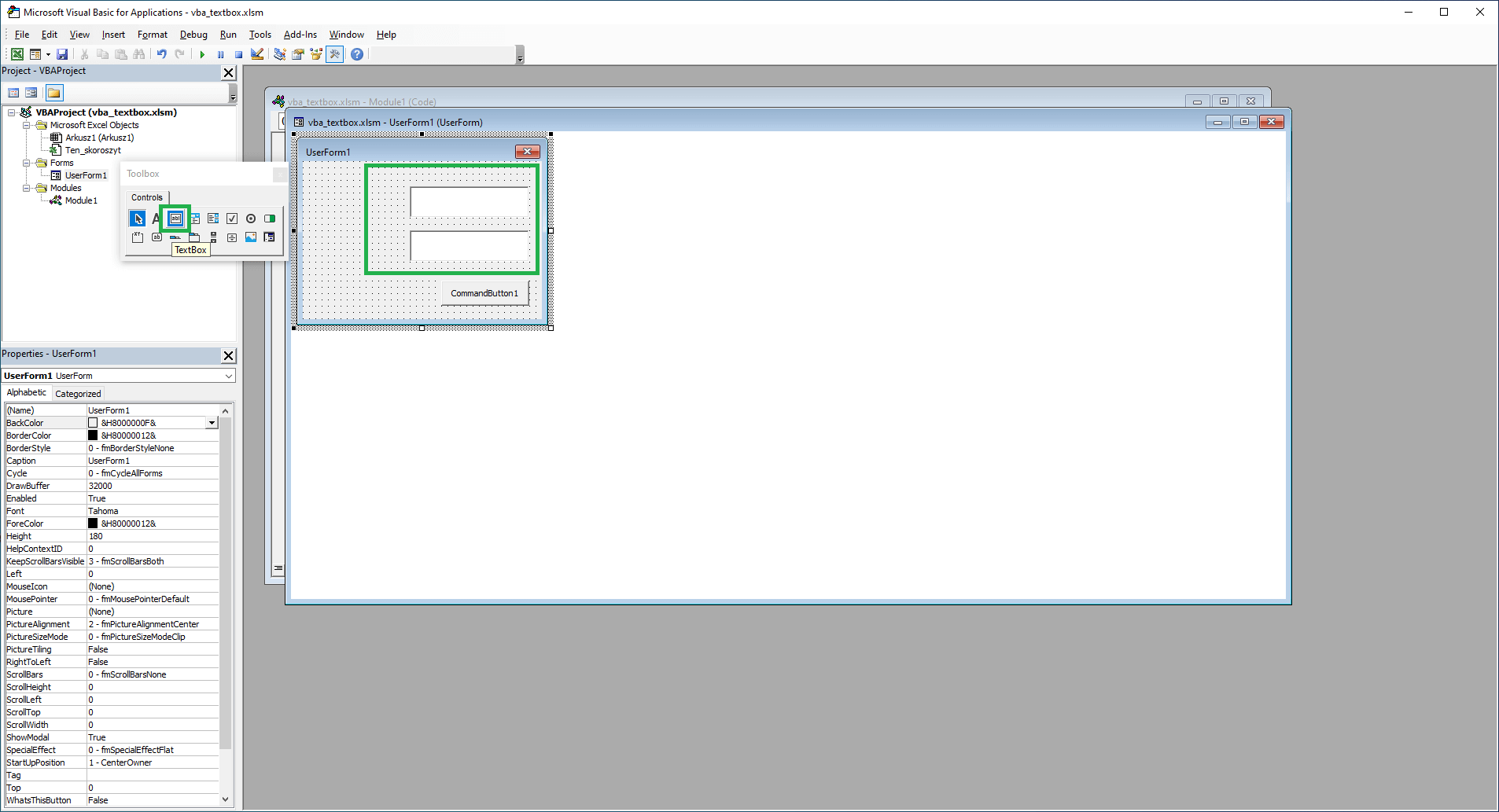The width and height of the screenshot is (1499, 812).
Task: Click CommandButton1 on the UserForm
Action: (484, 293)
